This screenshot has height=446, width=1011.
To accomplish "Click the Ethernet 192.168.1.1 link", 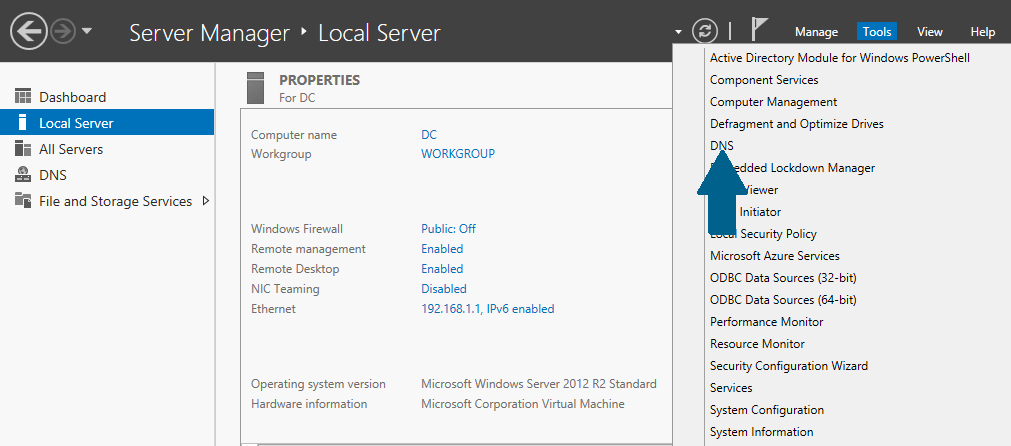I will (x=487, y=309).
